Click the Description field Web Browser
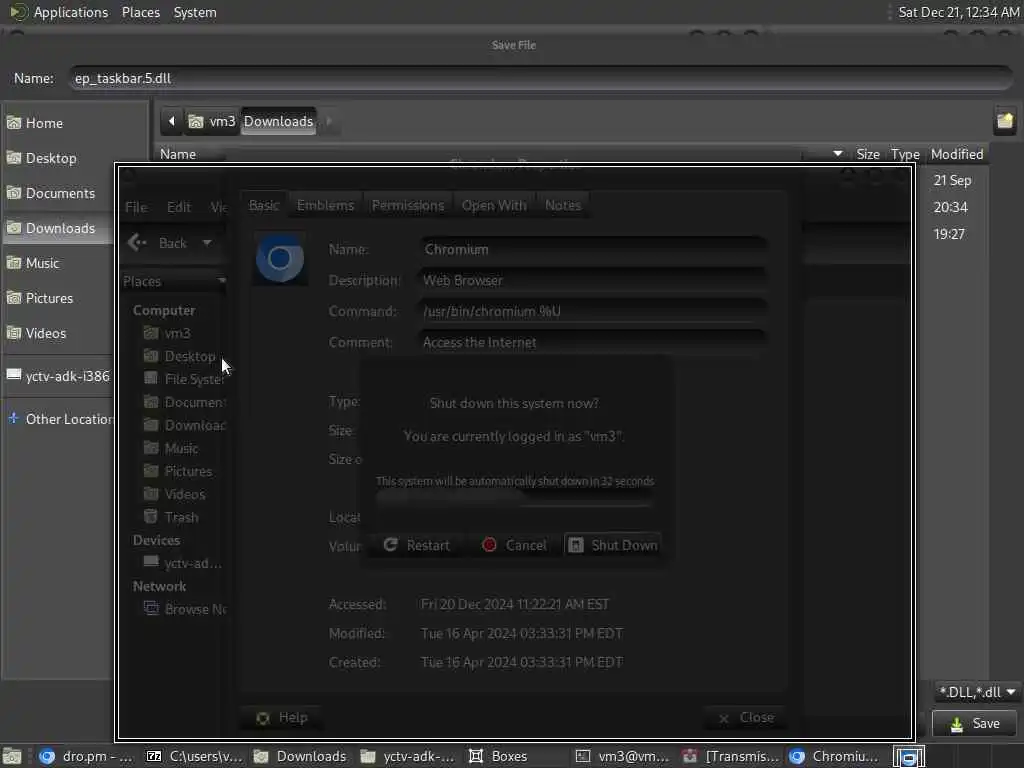Screen dimensions: 1024x768 [x=593, y=281]
